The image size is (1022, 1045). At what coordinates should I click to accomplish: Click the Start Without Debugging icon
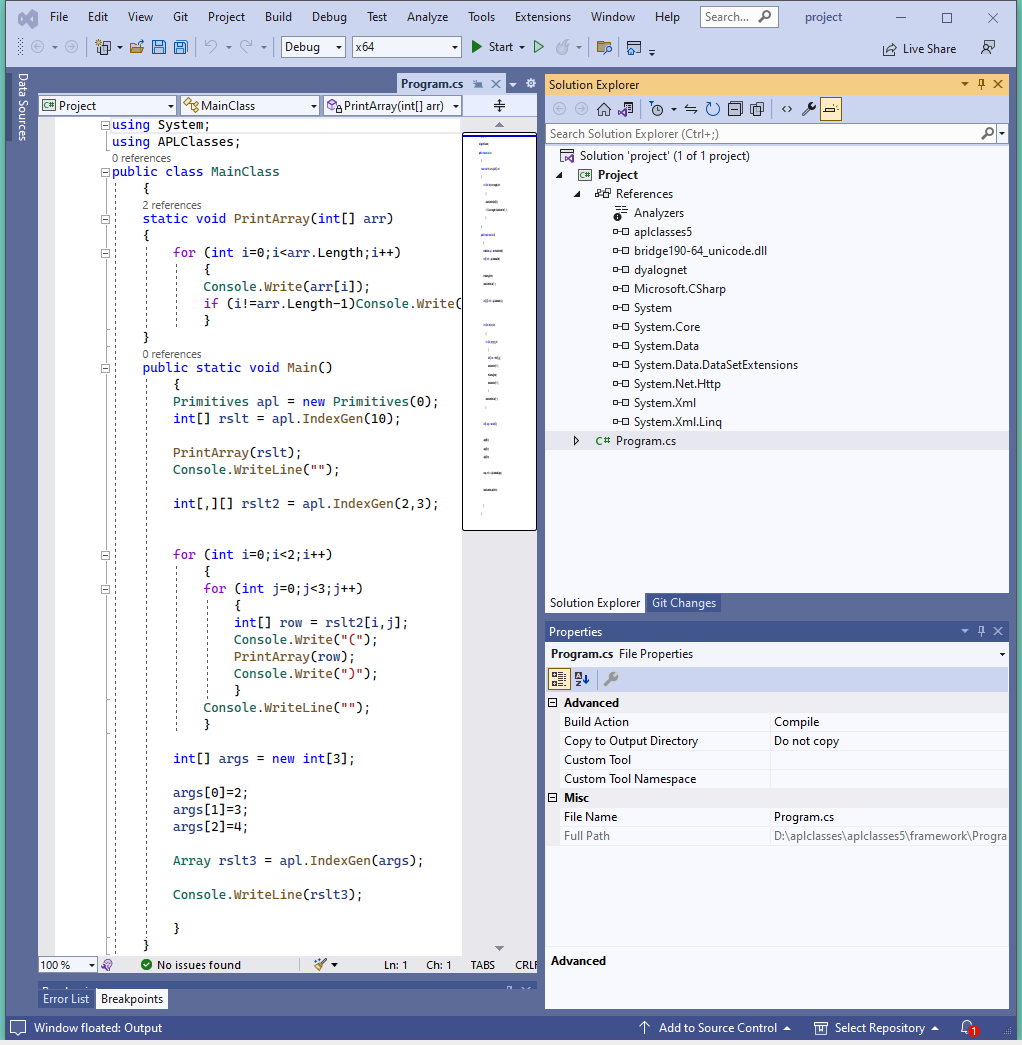[x=538, y=47]
